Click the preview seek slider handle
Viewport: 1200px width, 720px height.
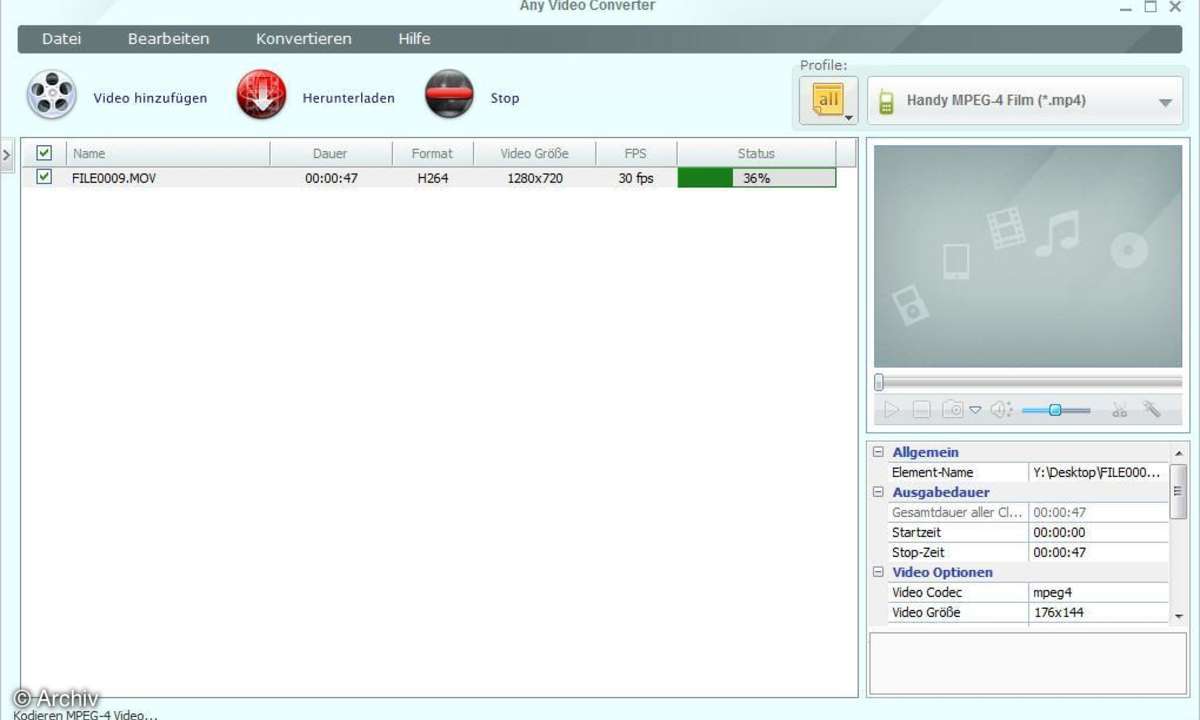(x=879, y=382)
